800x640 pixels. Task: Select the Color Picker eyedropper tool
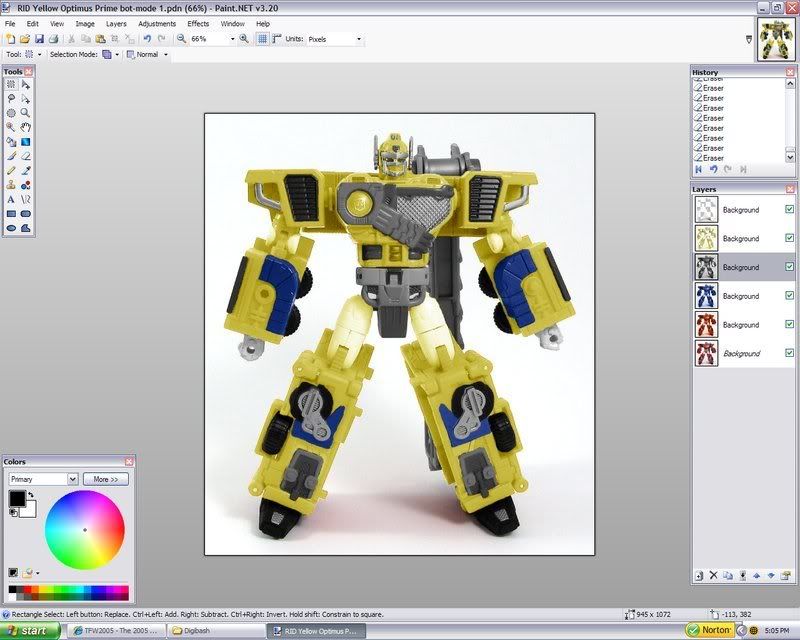click(x=26, y=170)
